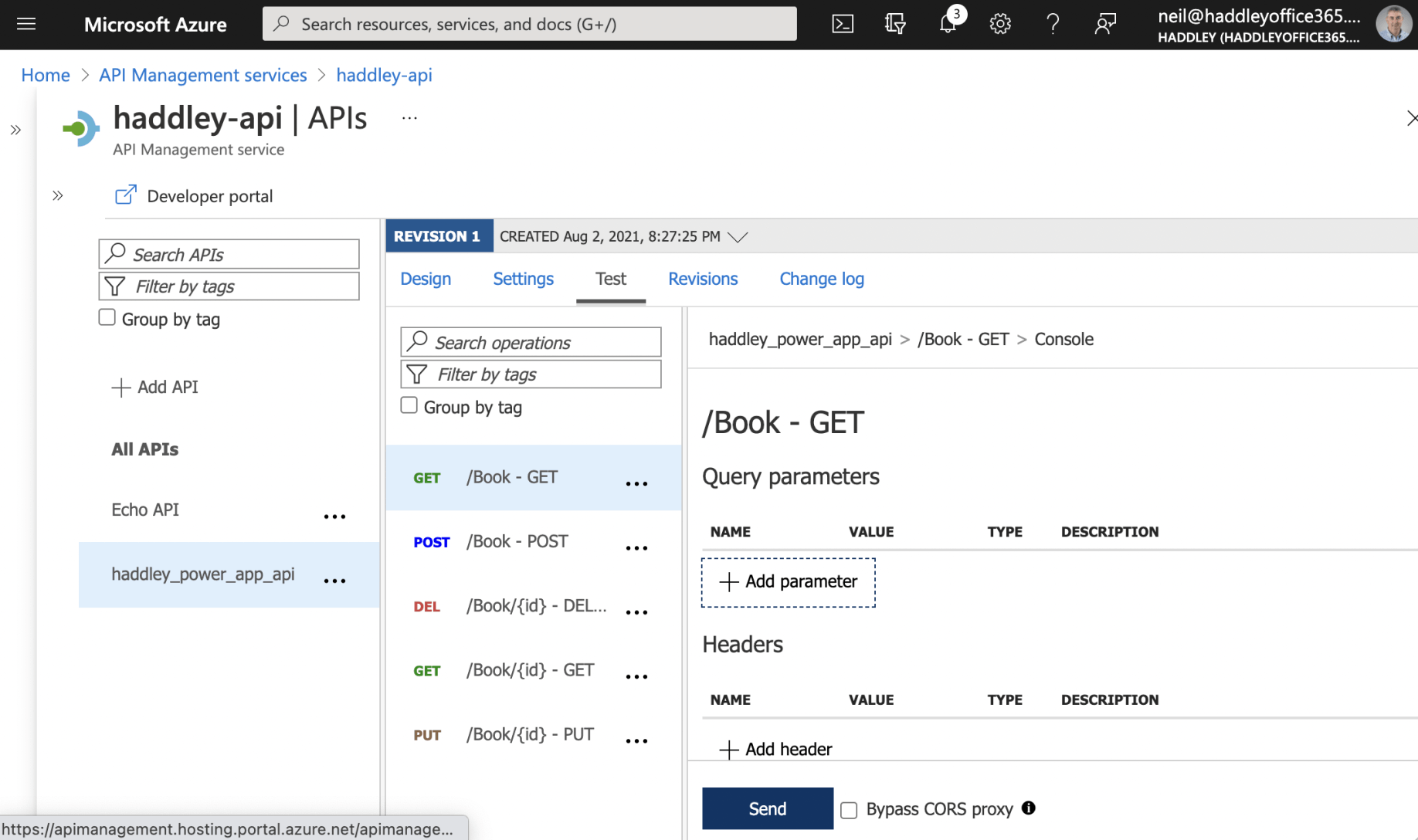Enable Group by tag for APIs list
Image resolution: width=1418 pixels, height=840 pixels.
point(107,318)
